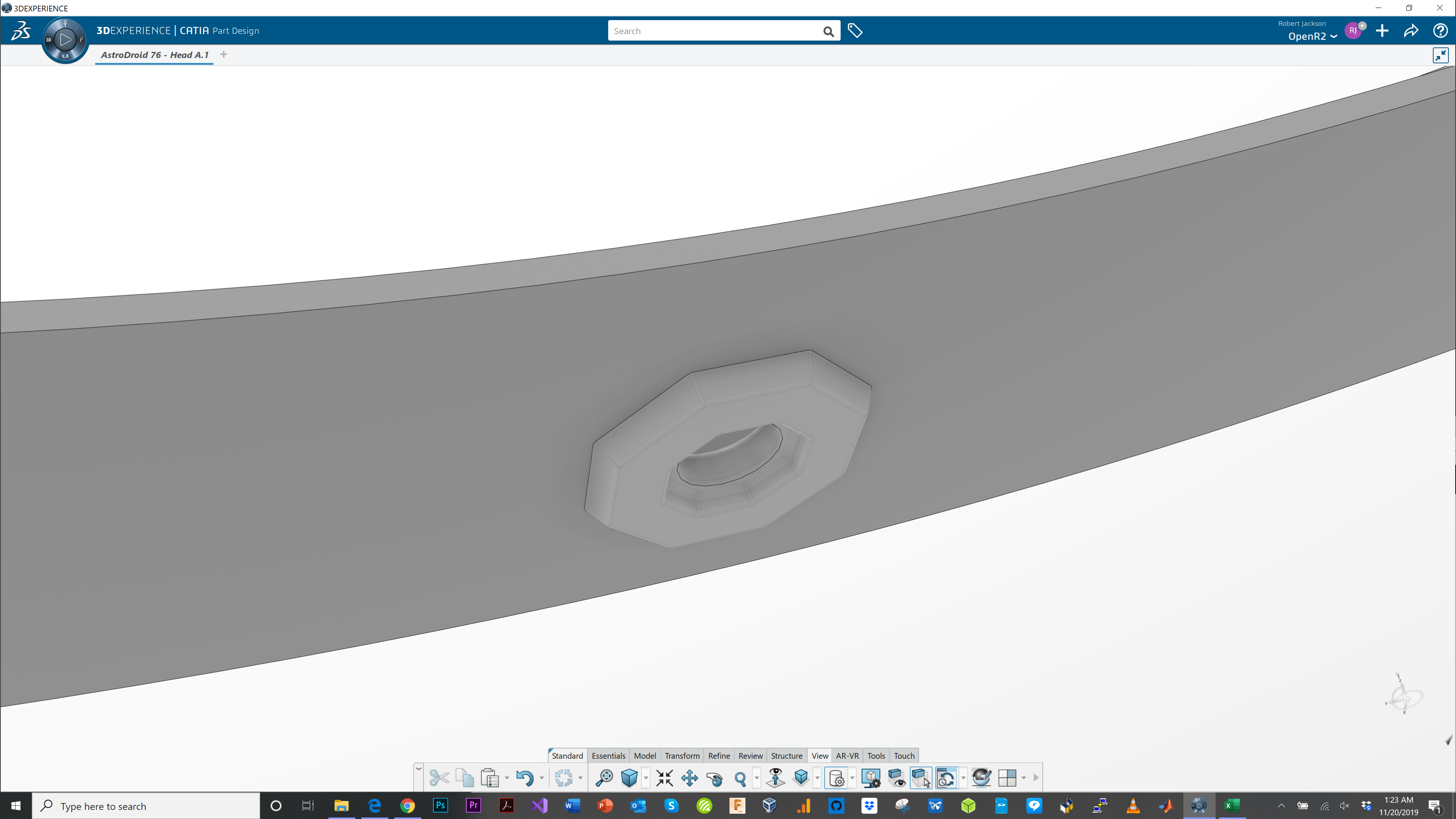Click the monitor display settings icon
1456x819 pixels.
tap(871, 778)
